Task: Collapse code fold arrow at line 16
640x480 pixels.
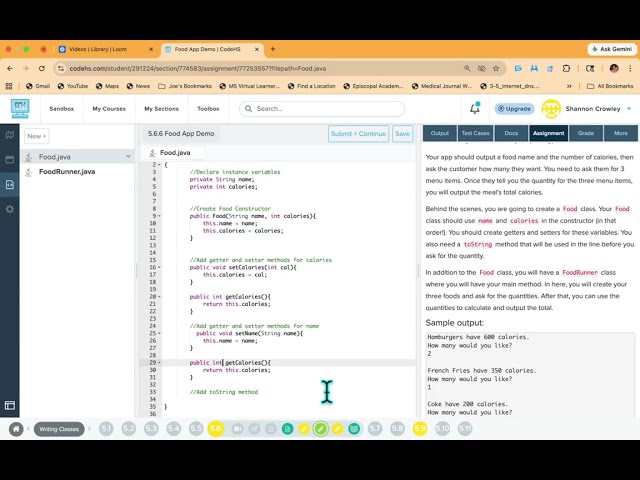Action: click(159, 267)
